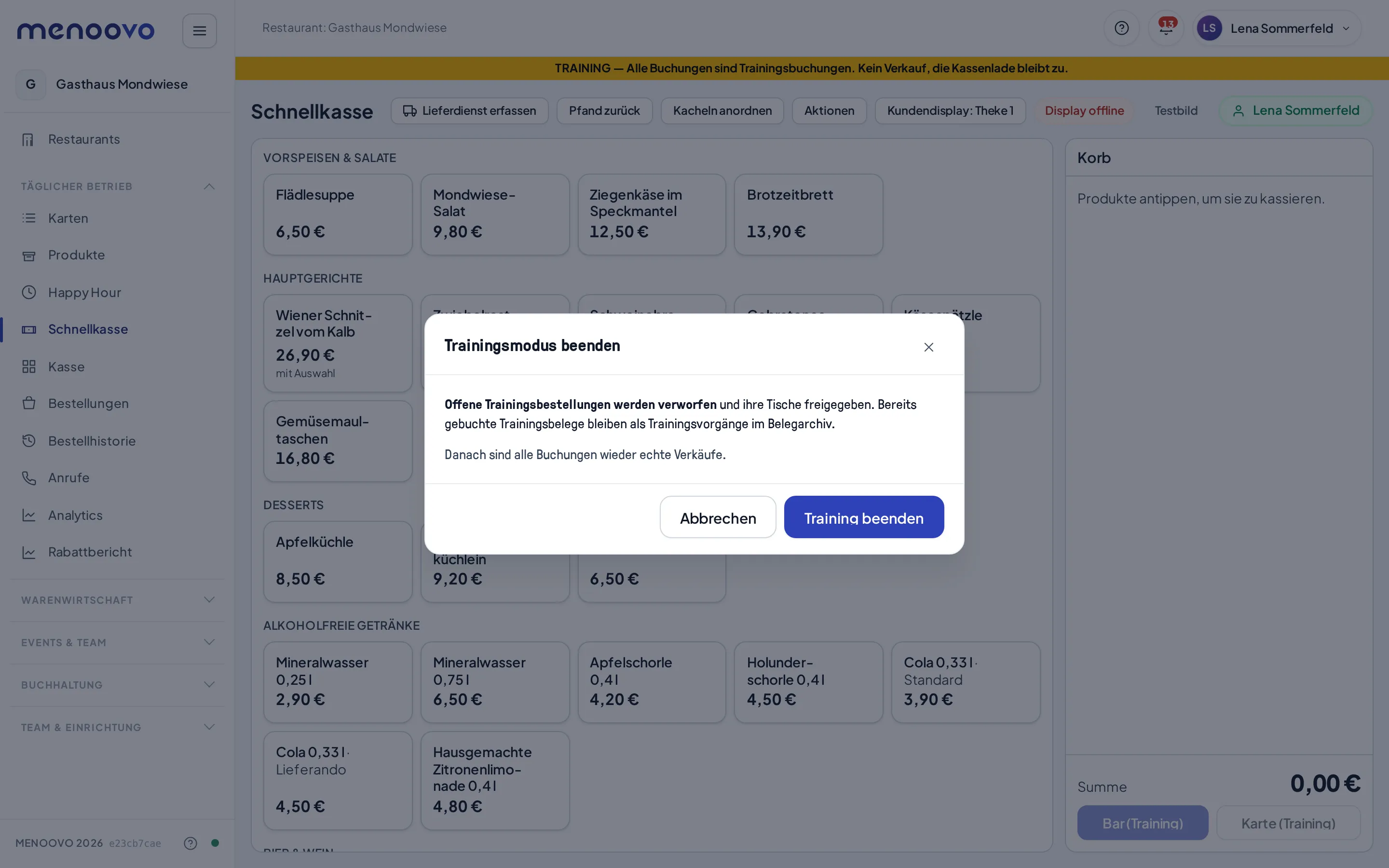Expand the Events & Team section
Screen dimensions: 1389x868
(x=117, y=642)
